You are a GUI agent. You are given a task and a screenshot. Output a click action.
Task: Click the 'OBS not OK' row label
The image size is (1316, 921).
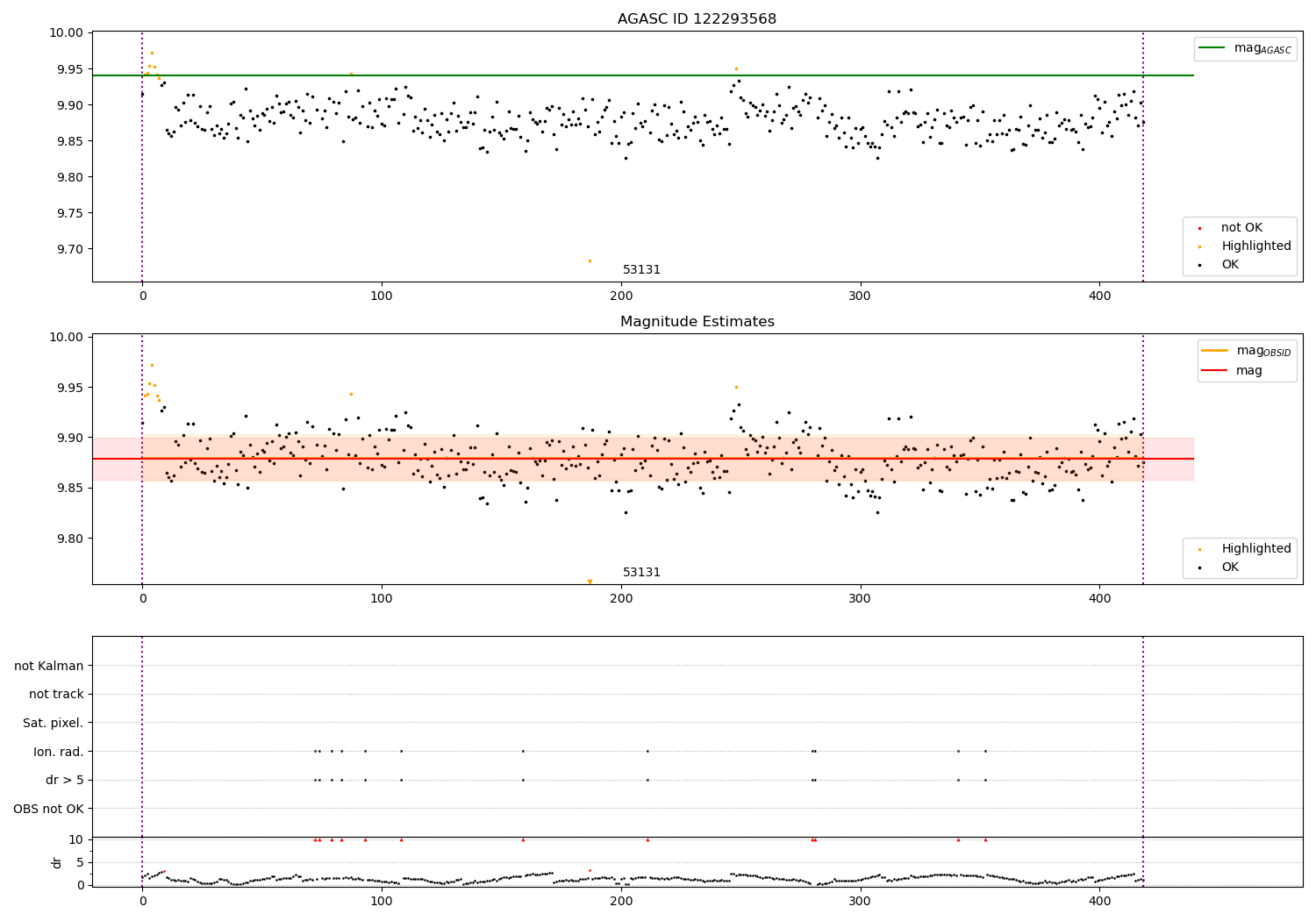coord(48,809)
